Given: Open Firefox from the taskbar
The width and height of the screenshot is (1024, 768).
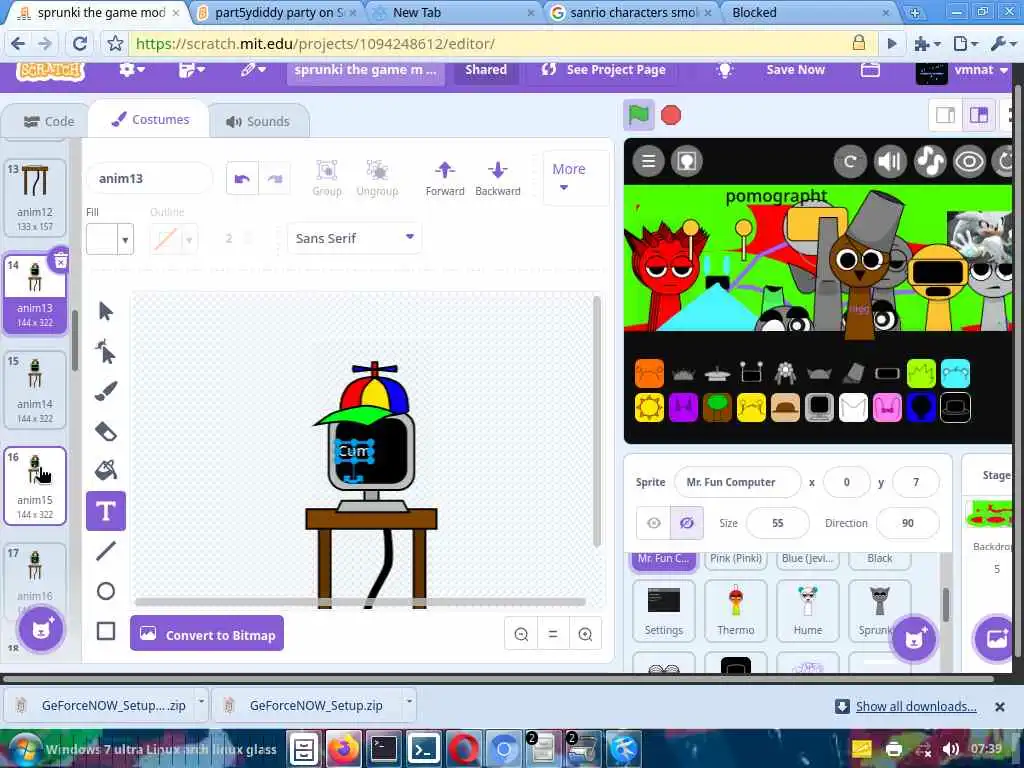Looking at the screenshot, I should tap(344, 748).
